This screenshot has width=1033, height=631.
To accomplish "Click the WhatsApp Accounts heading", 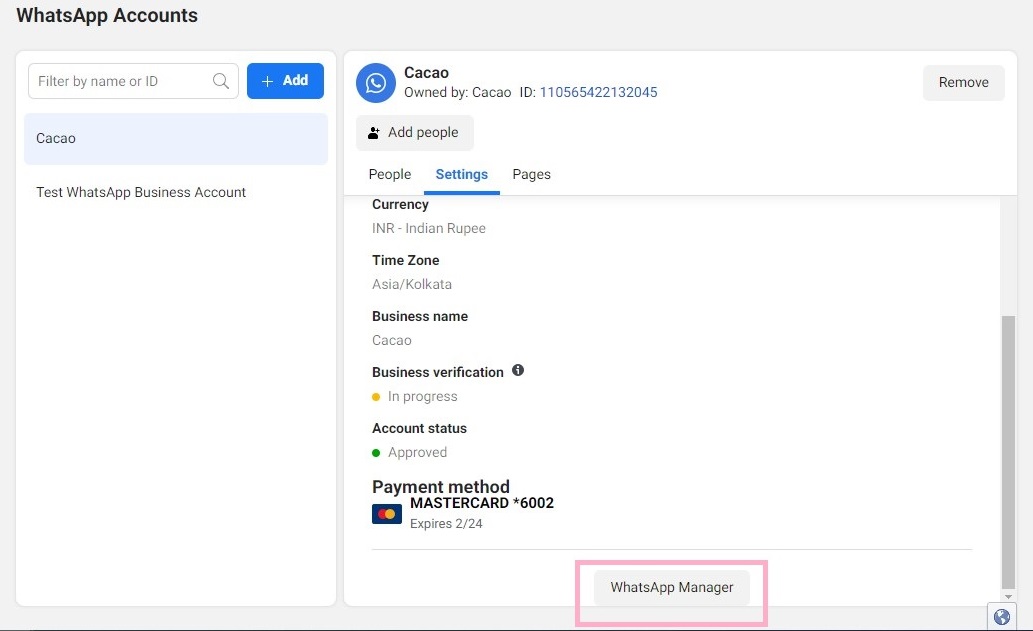I will click(107, 15).
